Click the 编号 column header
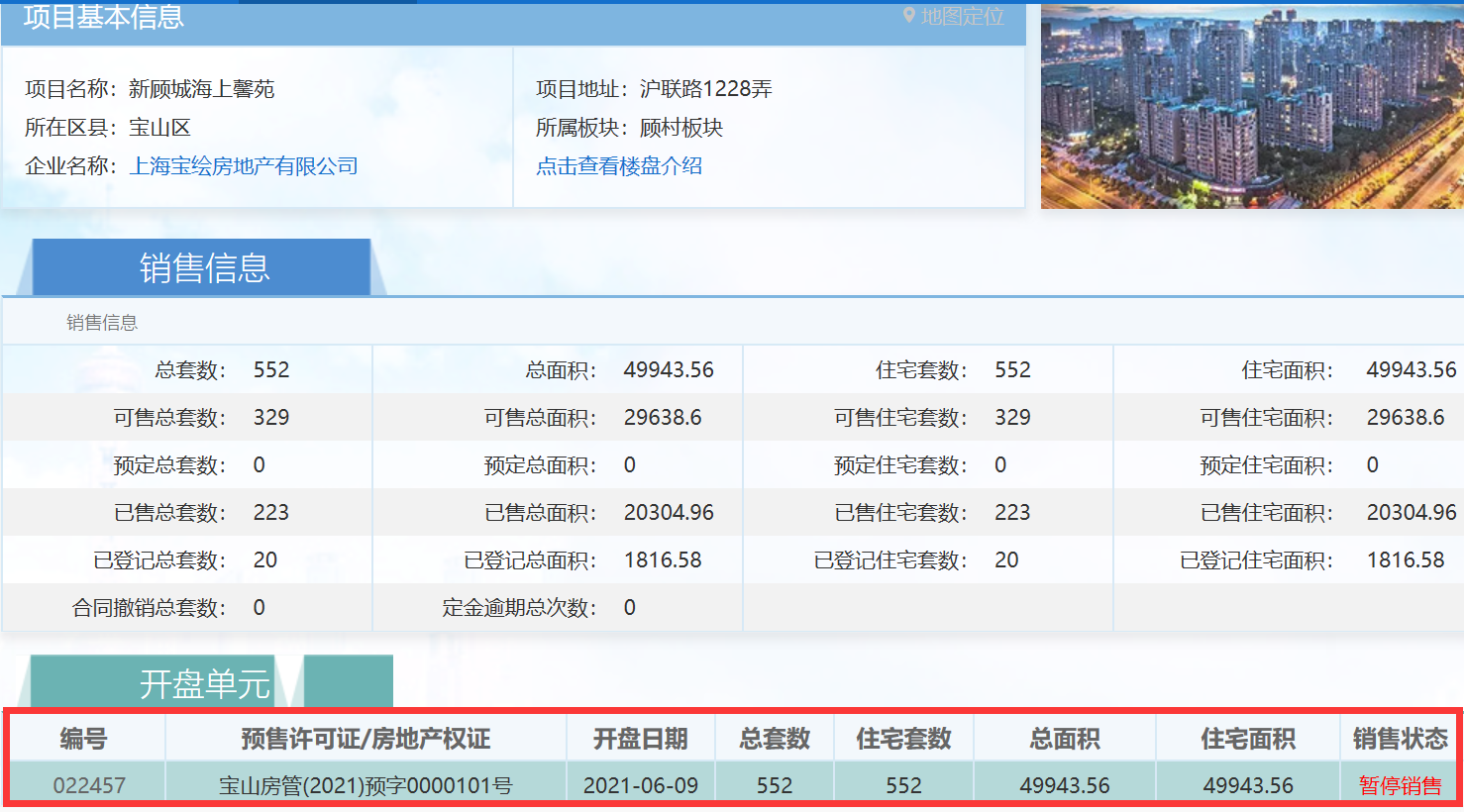This screenshot has width=1464, height=812. pyautogui.click(x=84, y=739)
